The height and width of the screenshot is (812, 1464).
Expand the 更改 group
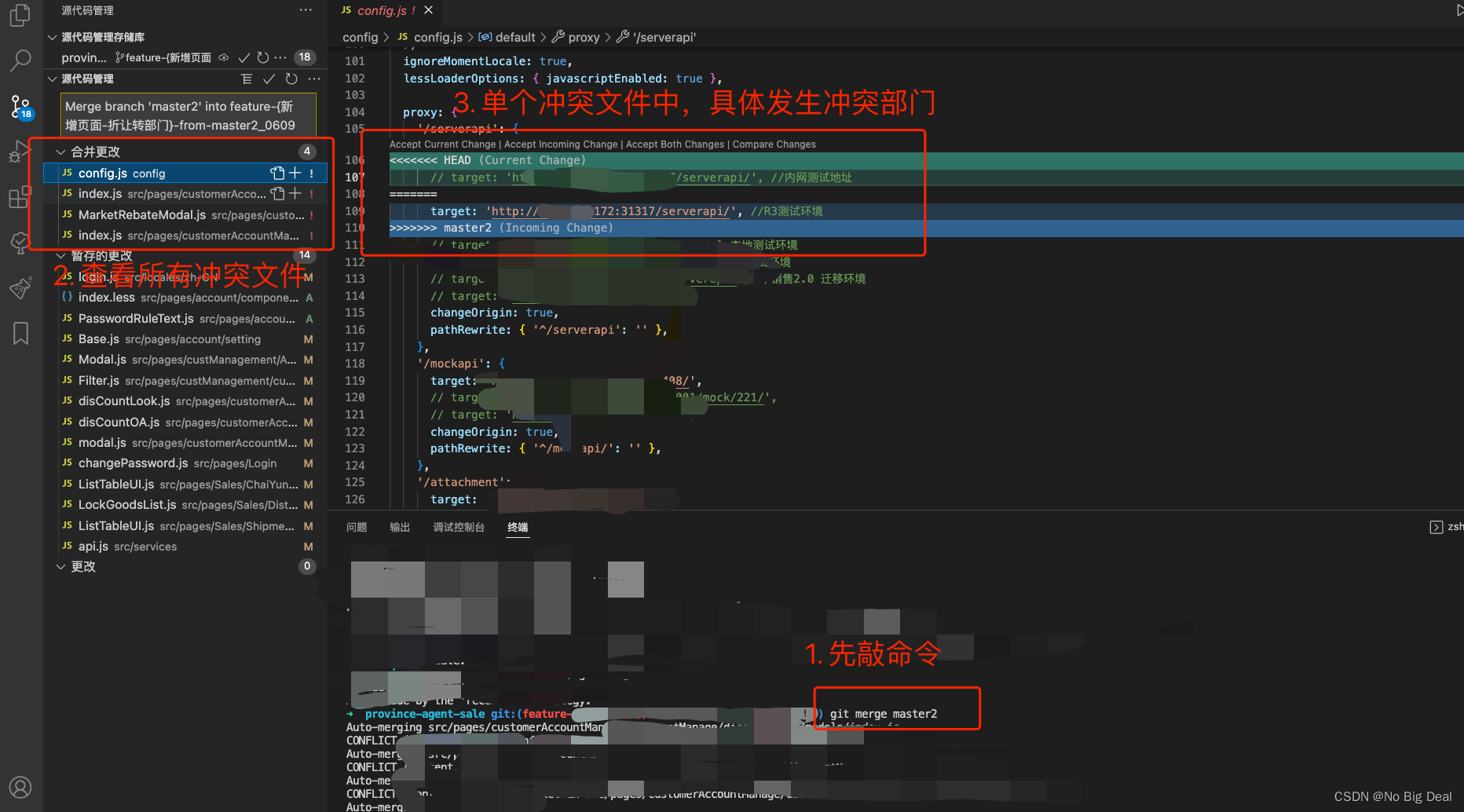[60, 566]
